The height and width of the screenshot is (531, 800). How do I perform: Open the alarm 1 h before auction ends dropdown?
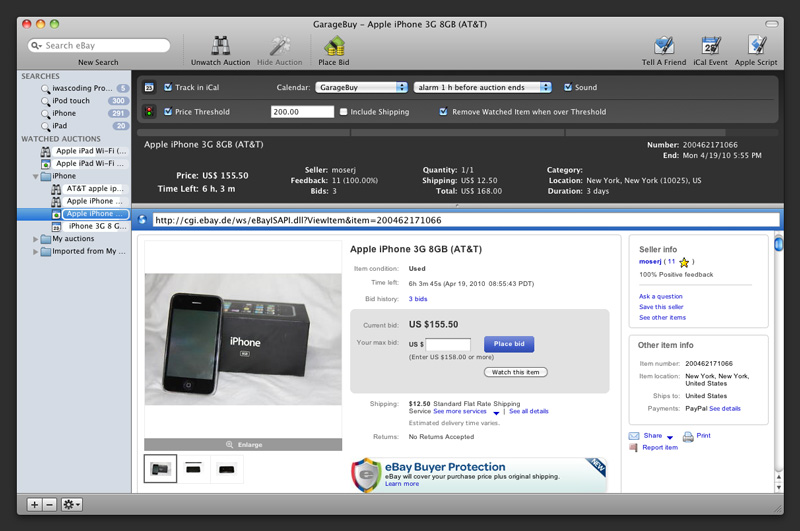[483, 87]
